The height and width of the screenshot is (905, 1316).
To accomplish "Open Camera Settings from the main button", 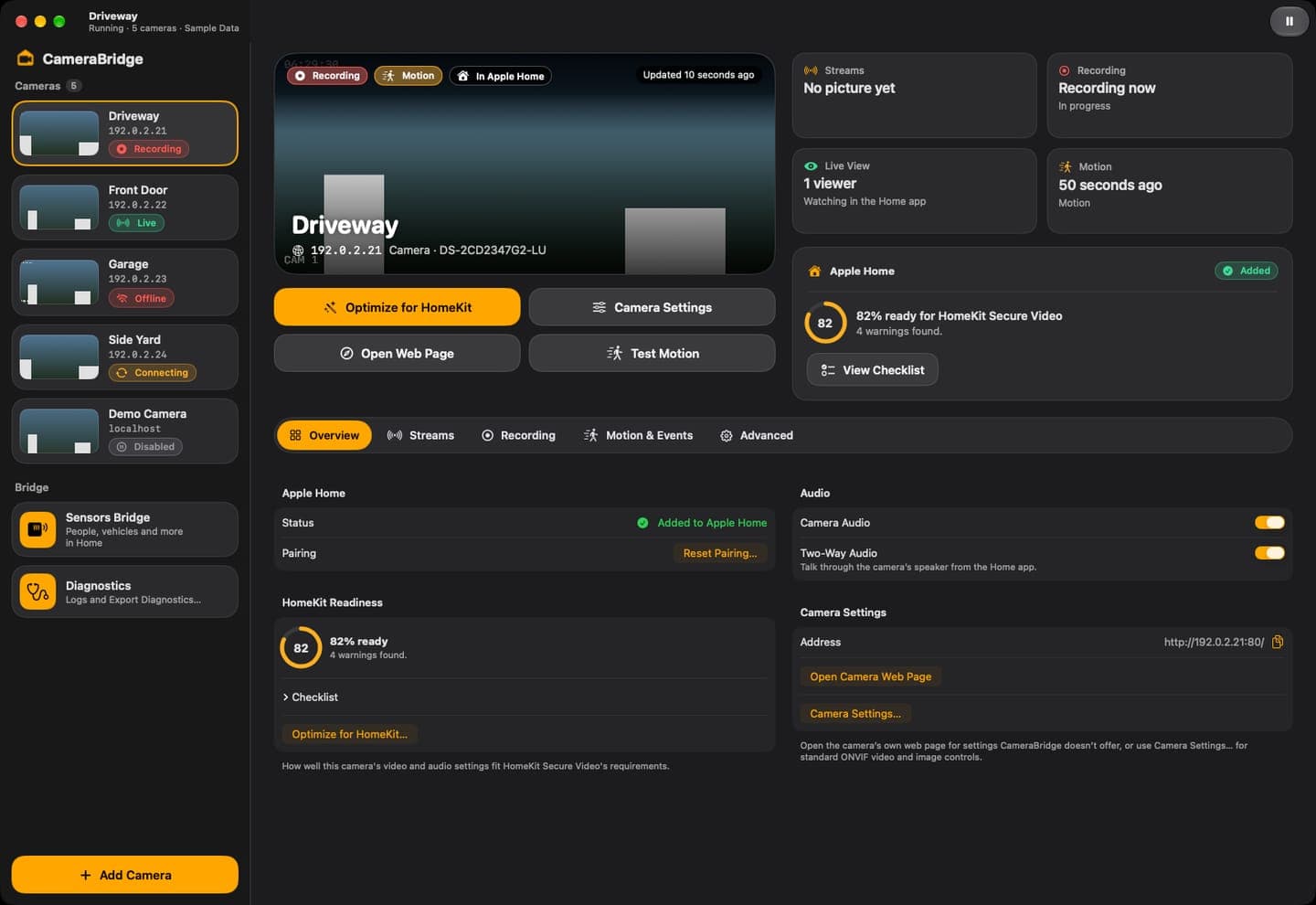I will click(x=652, y=307).
